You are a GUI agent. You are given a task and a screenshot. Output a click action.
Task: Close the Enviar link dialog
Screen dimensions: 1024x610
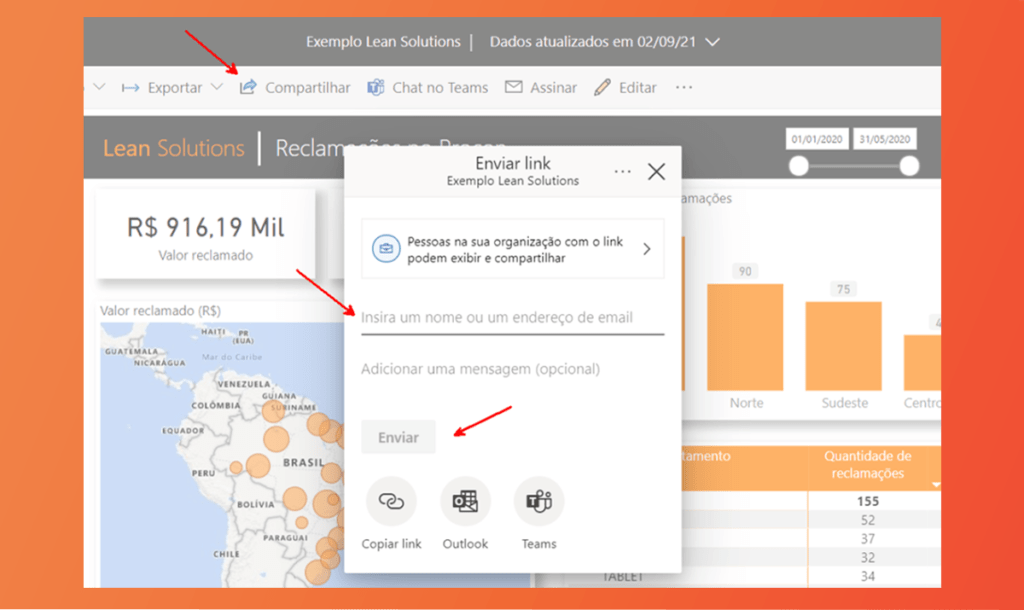coord(656,172)
